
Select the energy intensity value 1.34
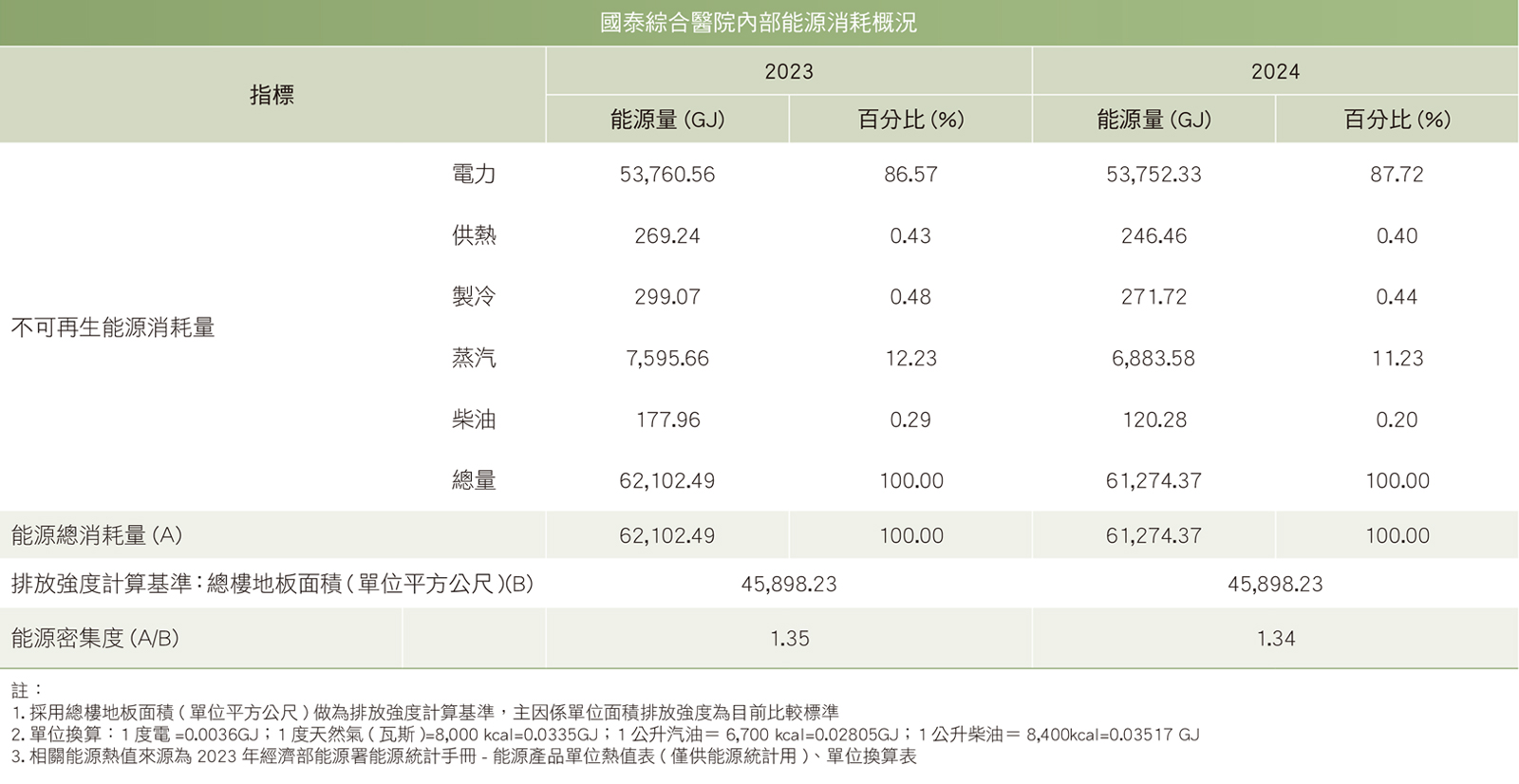[1276, 639]
